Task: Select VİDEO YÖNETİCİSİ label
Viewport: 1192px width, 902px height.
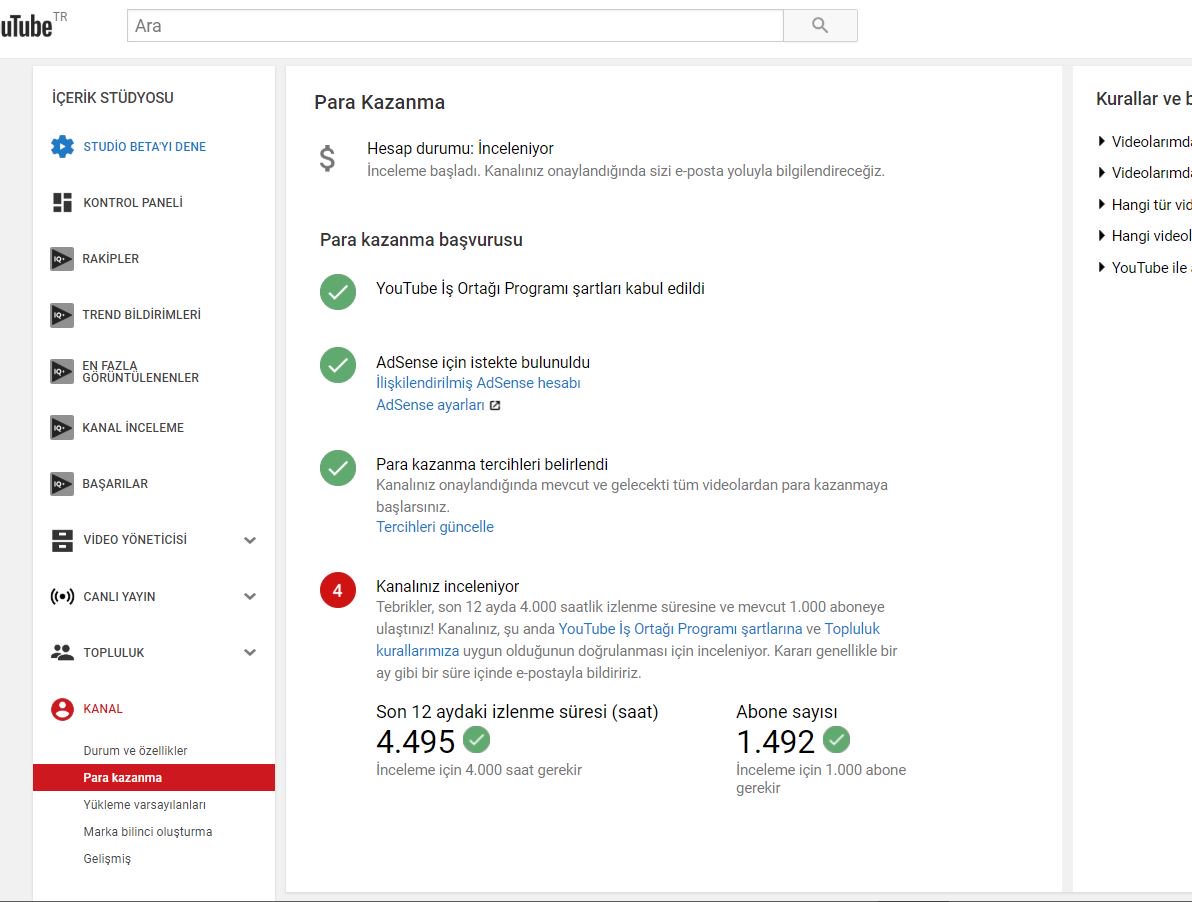Action: (x=135, y=540)
